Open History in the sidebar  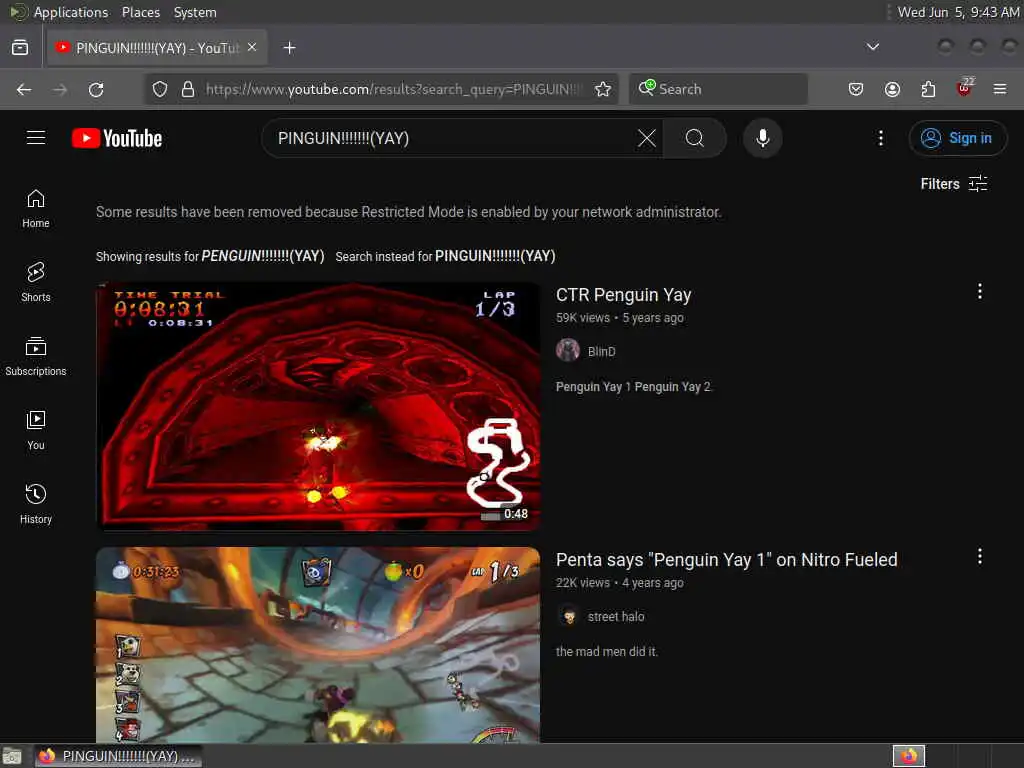pos(36,504)
